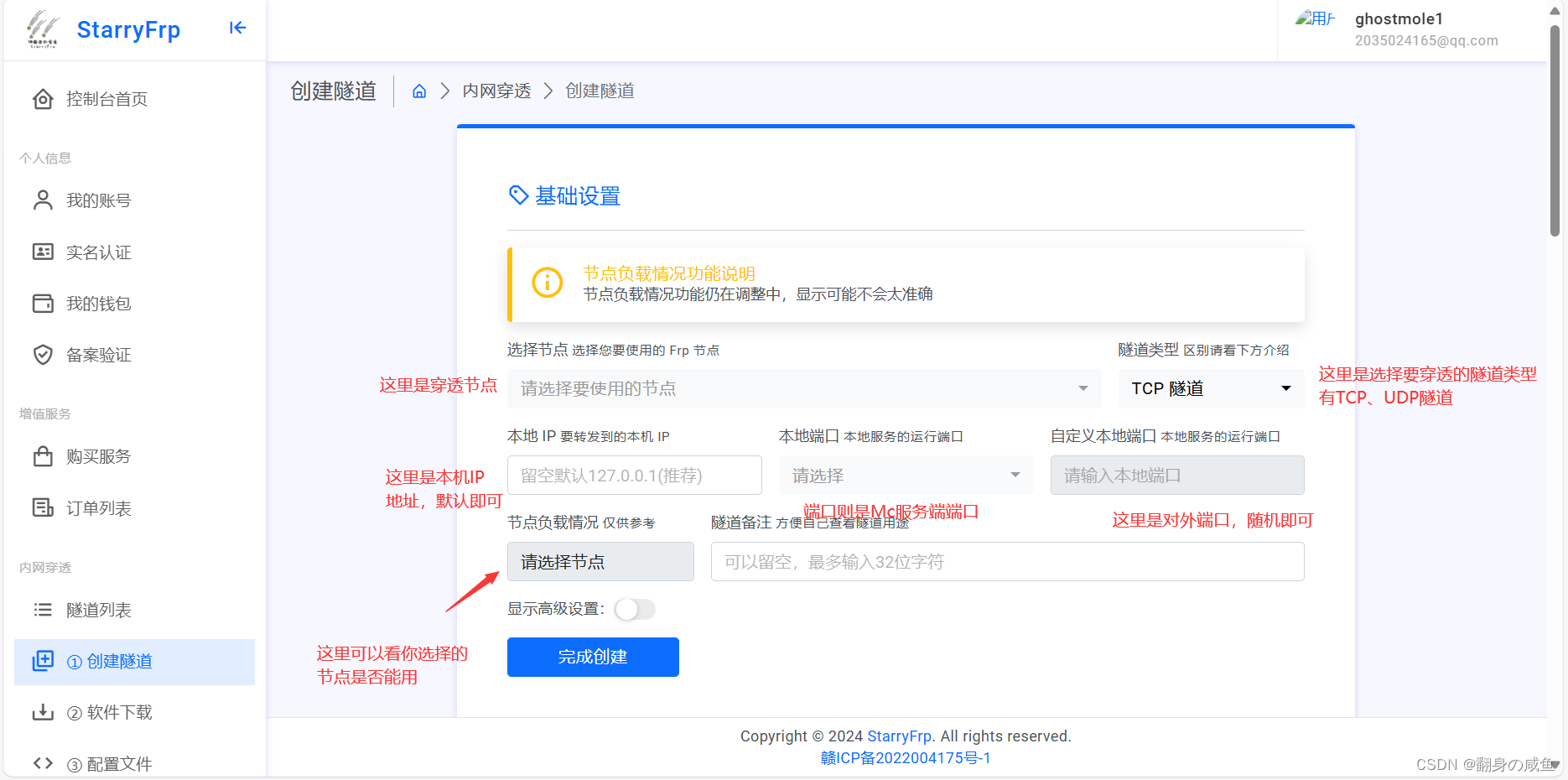
Task: Click the 节点负载情况功能说明 notice title
Action: (x=669, y=273)
